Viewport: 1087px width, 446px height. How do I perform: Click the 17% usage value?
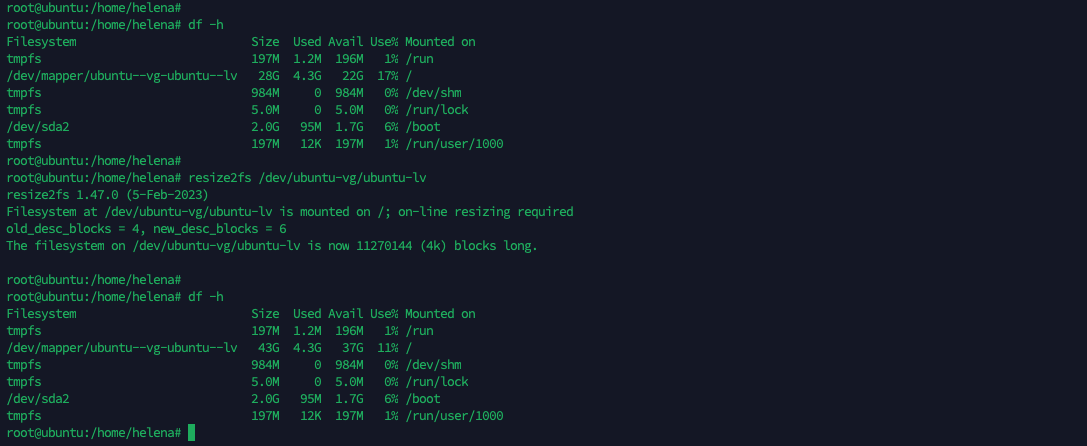[384, 76]
